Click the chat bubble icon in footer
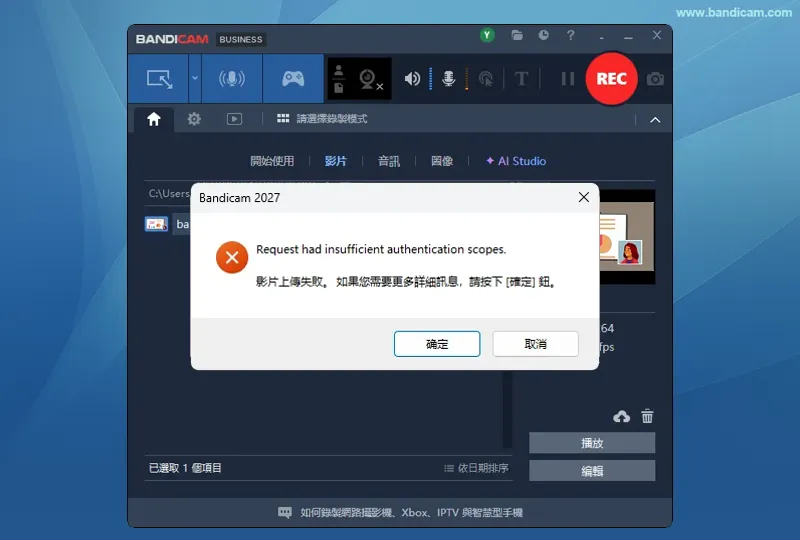 click(285, 512)
